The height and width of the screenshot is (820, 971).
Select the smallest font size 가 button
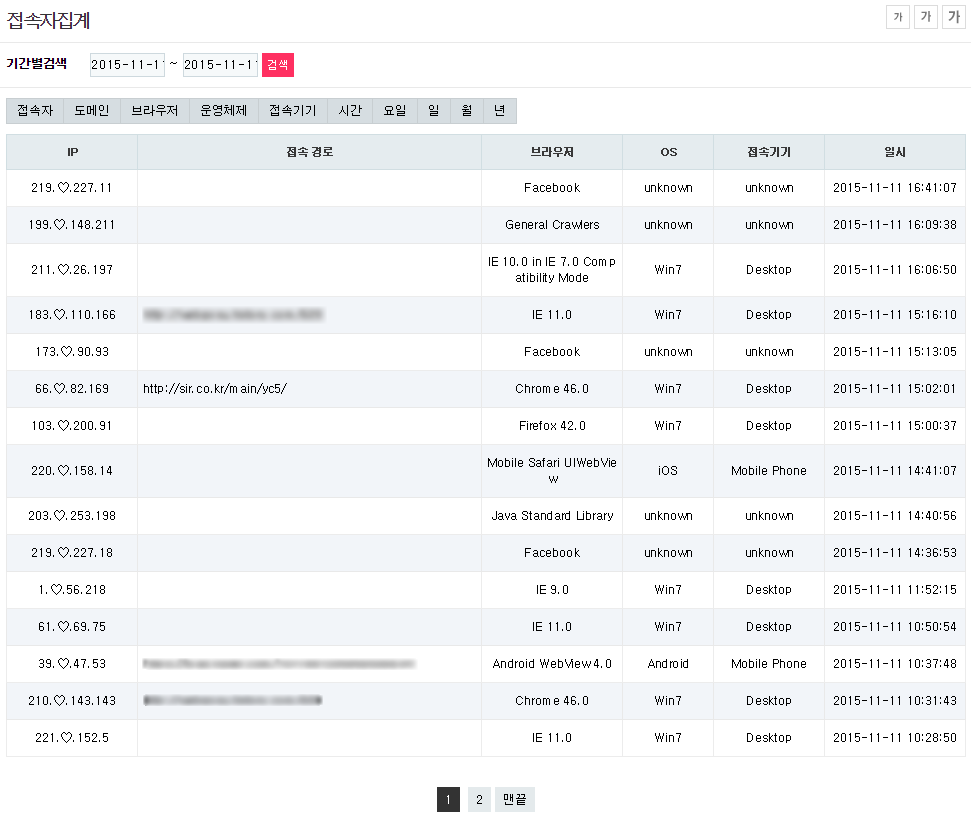pyautogui.click(x=897, y=17)
